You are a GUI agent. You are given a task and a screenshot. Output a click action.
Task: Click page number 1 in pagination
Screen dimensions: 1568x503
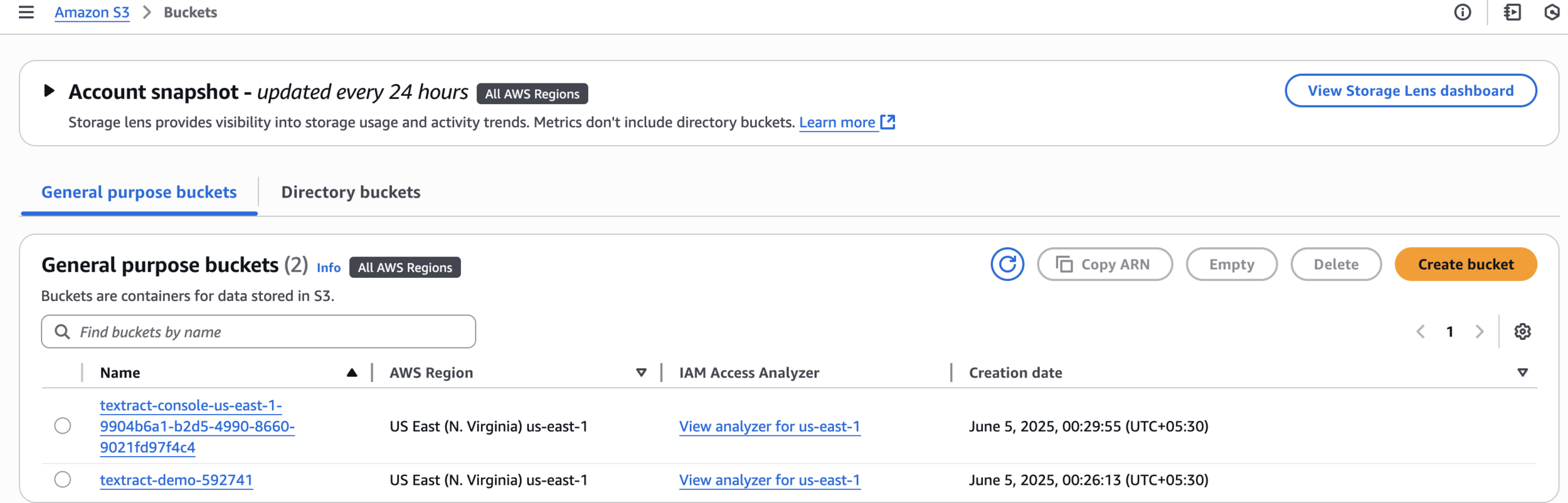click(x=1450, y=331)
